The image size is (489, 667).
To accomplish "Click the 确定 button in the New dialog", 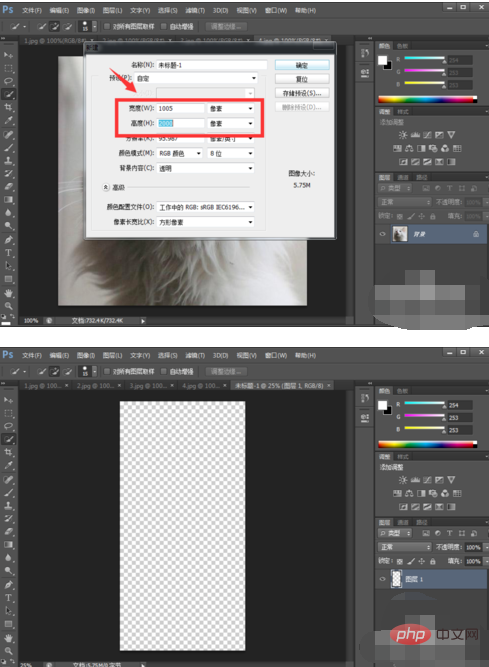I will click(x=302, y=65).
